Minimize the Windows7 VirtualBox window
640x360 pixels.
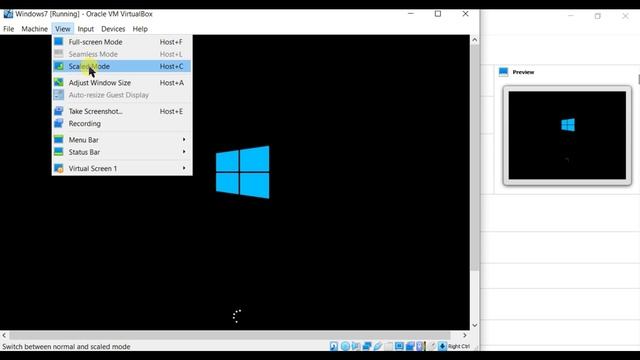coord(411,14)
